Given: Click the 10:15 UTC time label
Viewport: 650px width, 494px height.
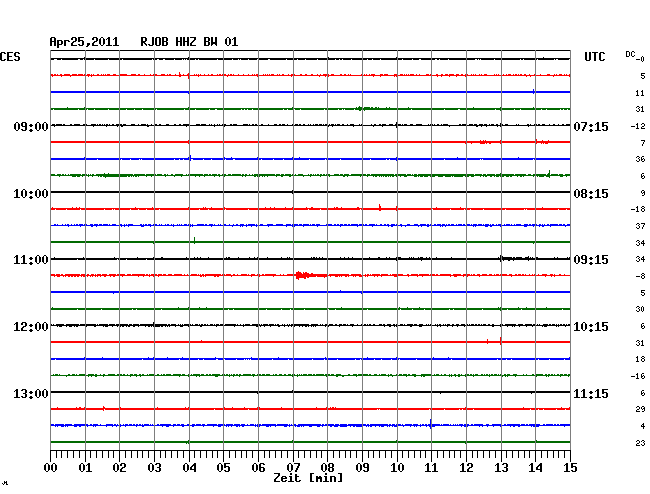Looking at the screenshot, I should tap(591, 327).
